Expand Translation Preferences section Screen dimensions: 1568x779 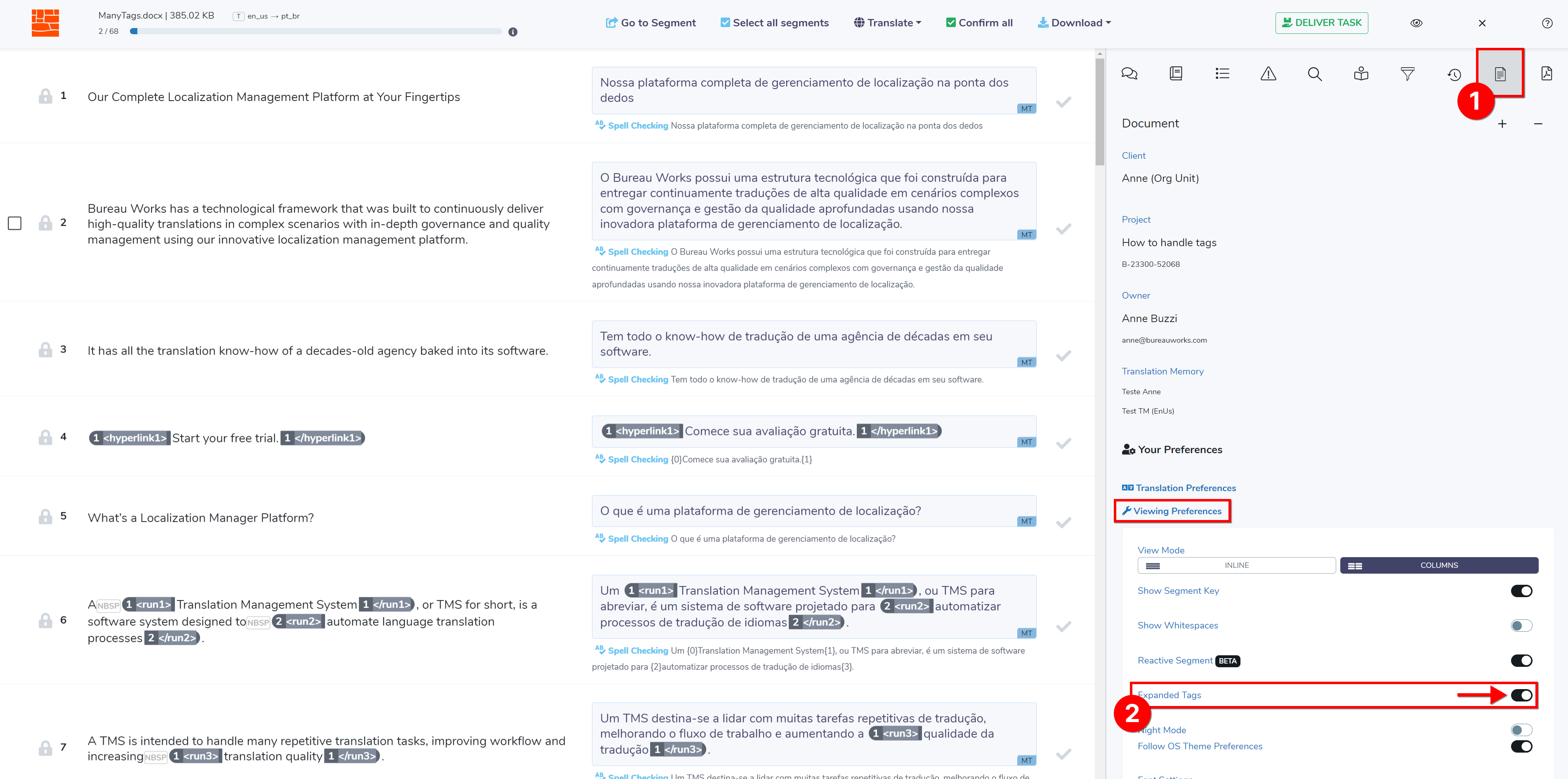point(1179,488)
